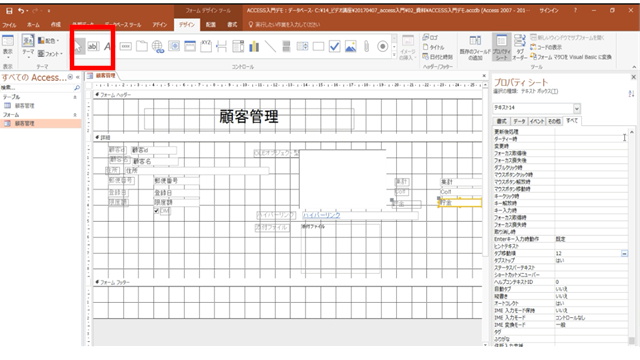Click Add Existing Fields button
The image size is (640, 360).
pos(475,47)
